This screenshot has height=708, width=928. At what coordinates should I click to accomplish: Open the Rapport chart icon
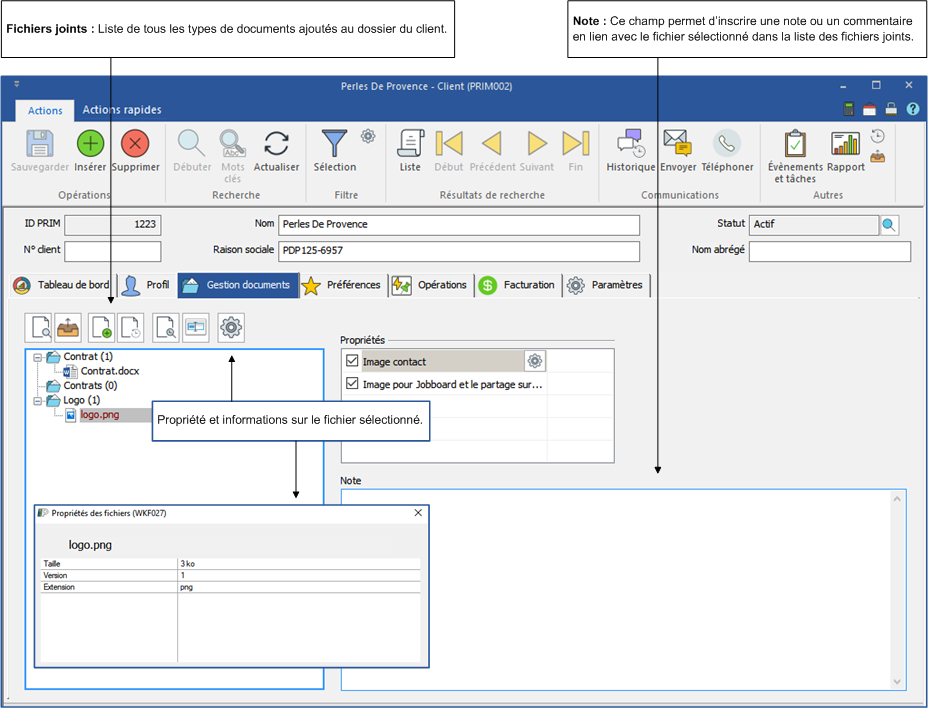tap(846, 144)
